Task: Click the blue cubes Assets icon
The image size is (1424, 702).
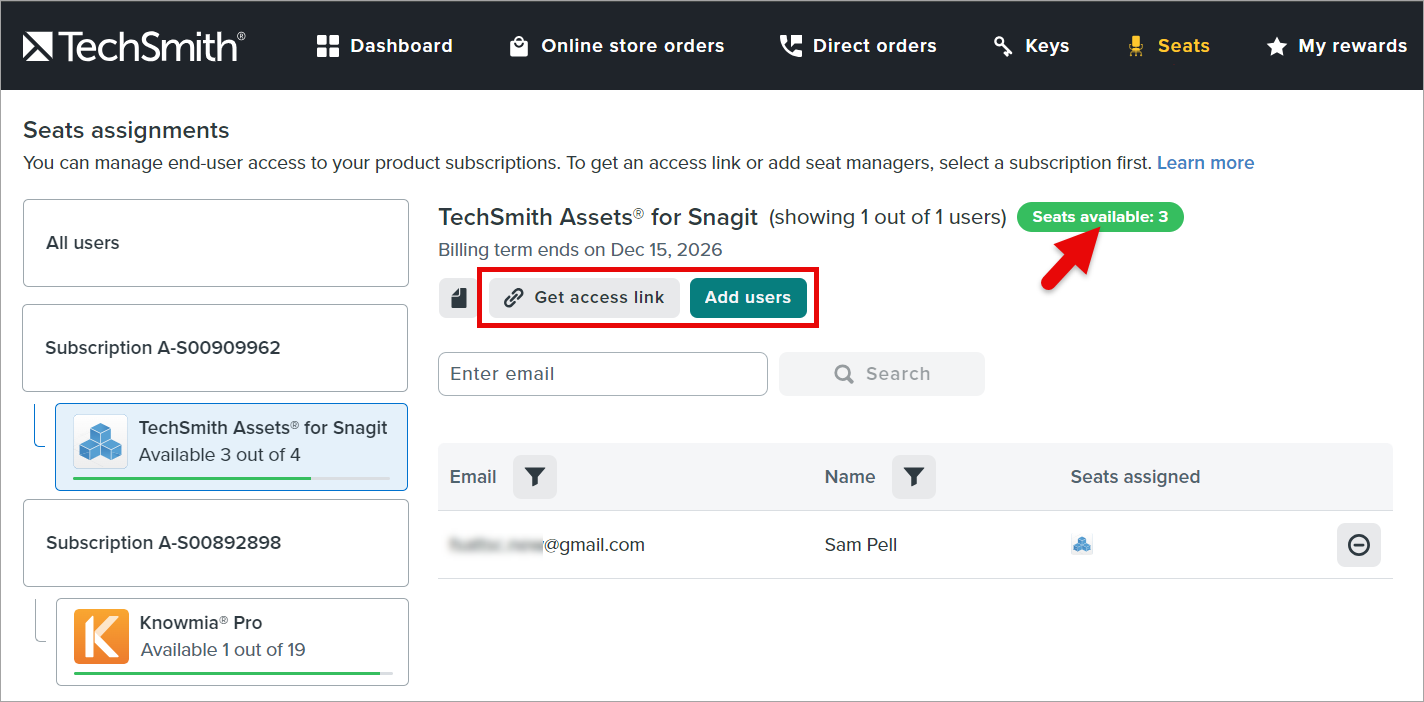Action: [x=100, y=441]
